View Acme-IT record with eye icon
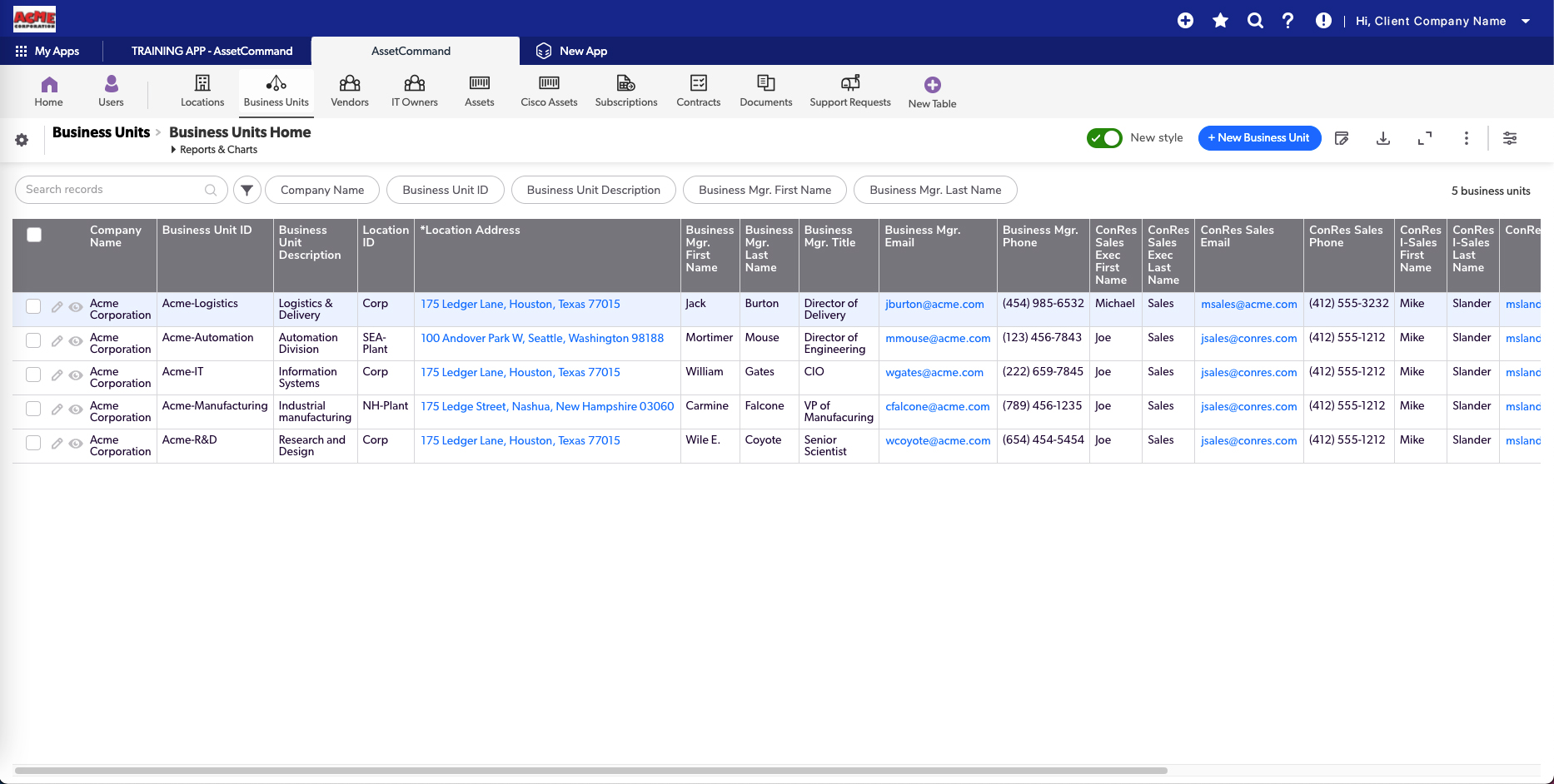Image resolution: width=1554 pixels, height=784 pixels. click(76, 375)
